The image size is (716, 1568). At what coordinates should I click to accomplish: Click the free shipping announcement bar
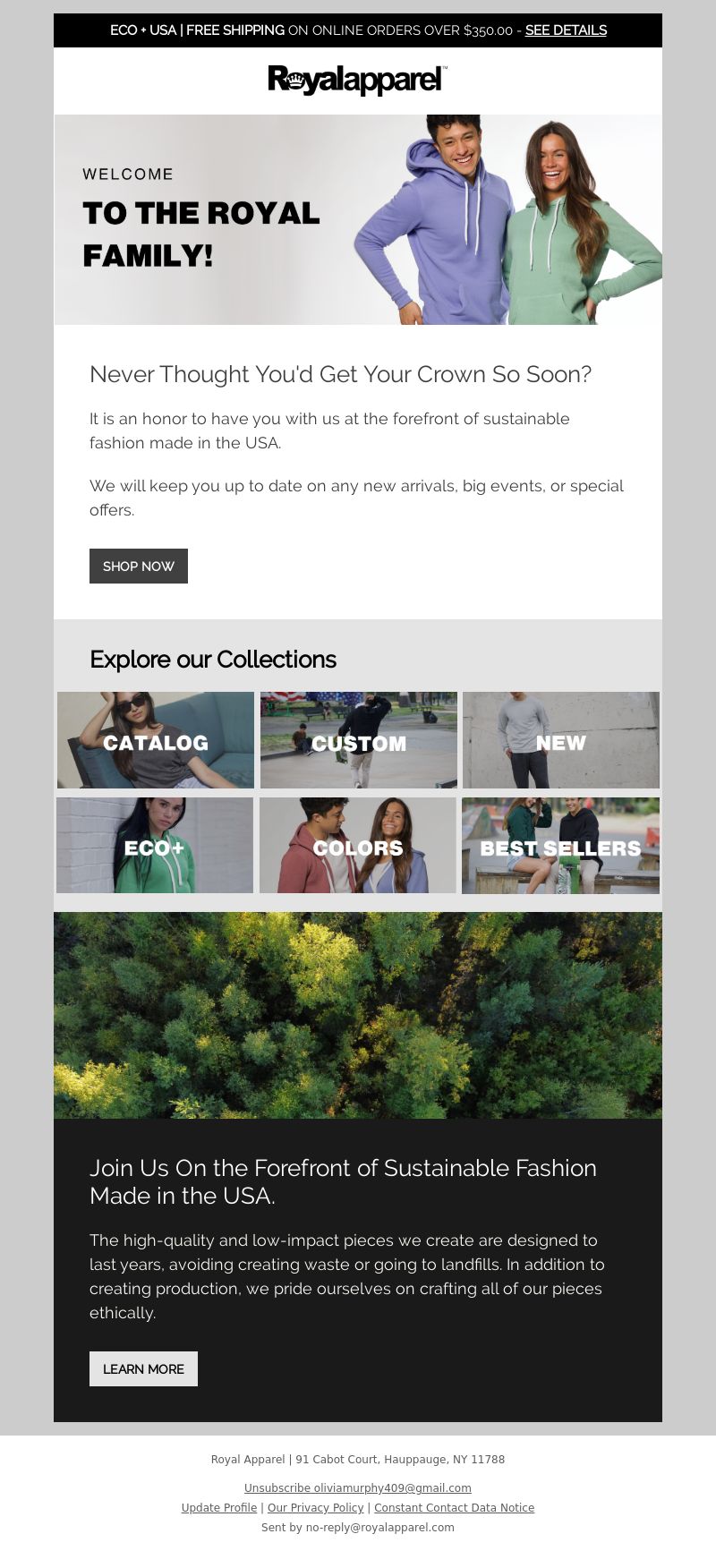358,30
